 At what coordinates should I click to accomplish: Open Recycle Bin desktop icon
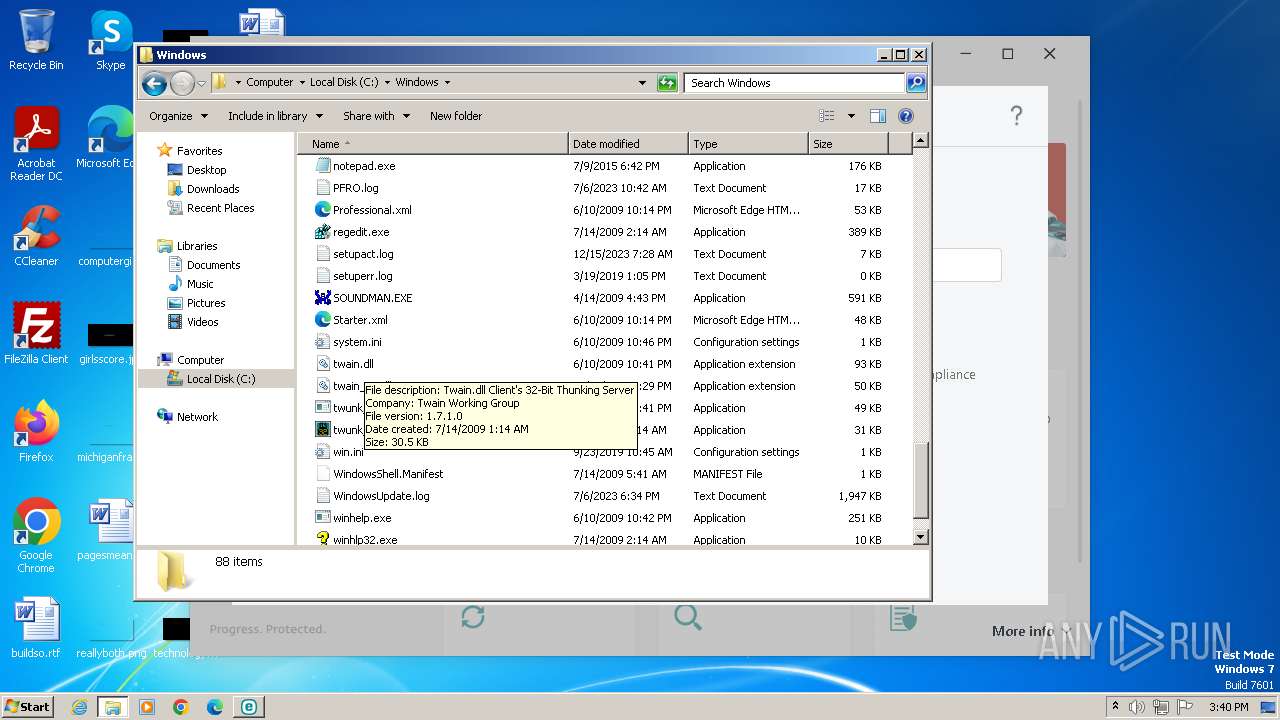(x=36, y=40)
